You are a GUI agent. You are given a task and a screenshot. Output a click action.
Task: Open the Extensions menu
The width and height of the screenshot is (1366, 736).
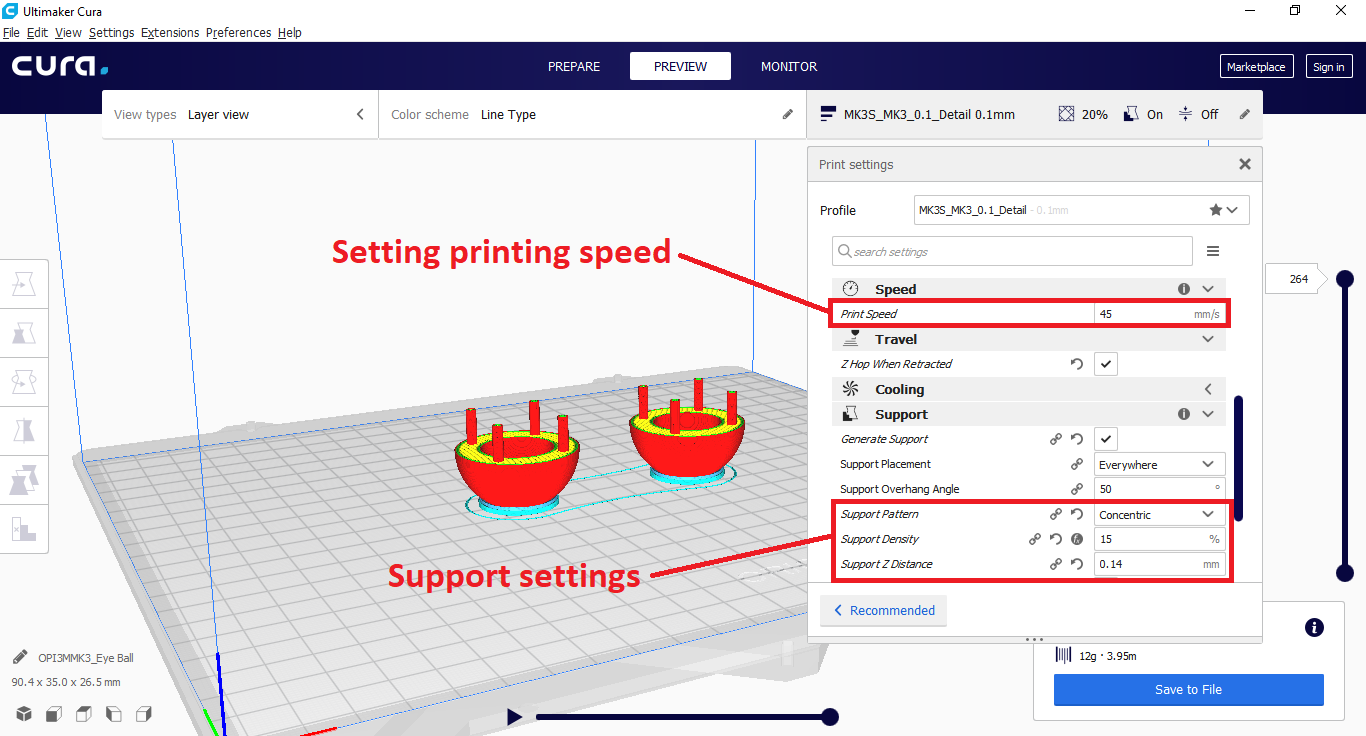[x=170, y=32]
